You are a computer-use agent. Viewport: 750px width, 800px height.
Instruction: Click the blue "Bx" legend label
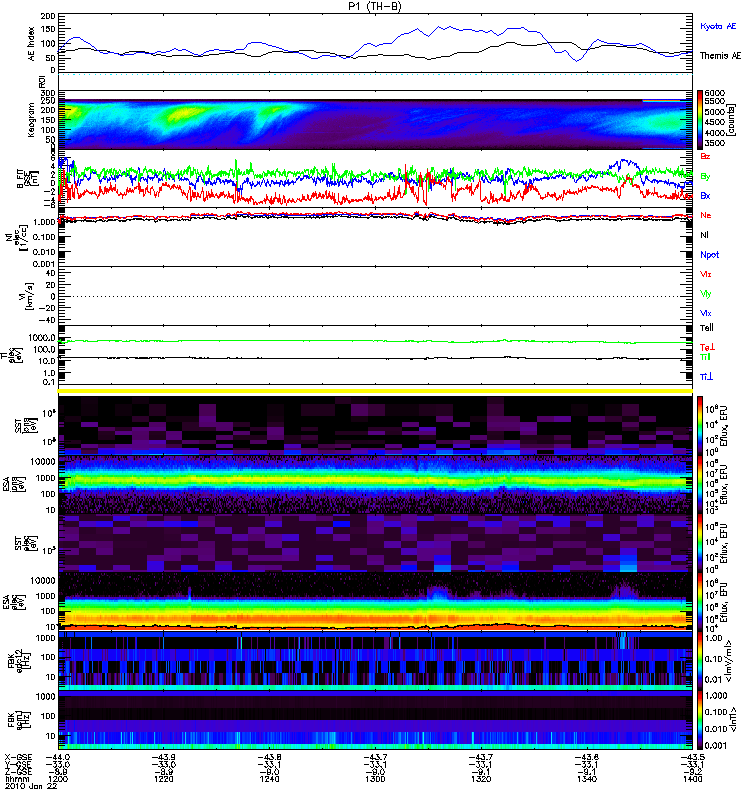tap(705, 195)
